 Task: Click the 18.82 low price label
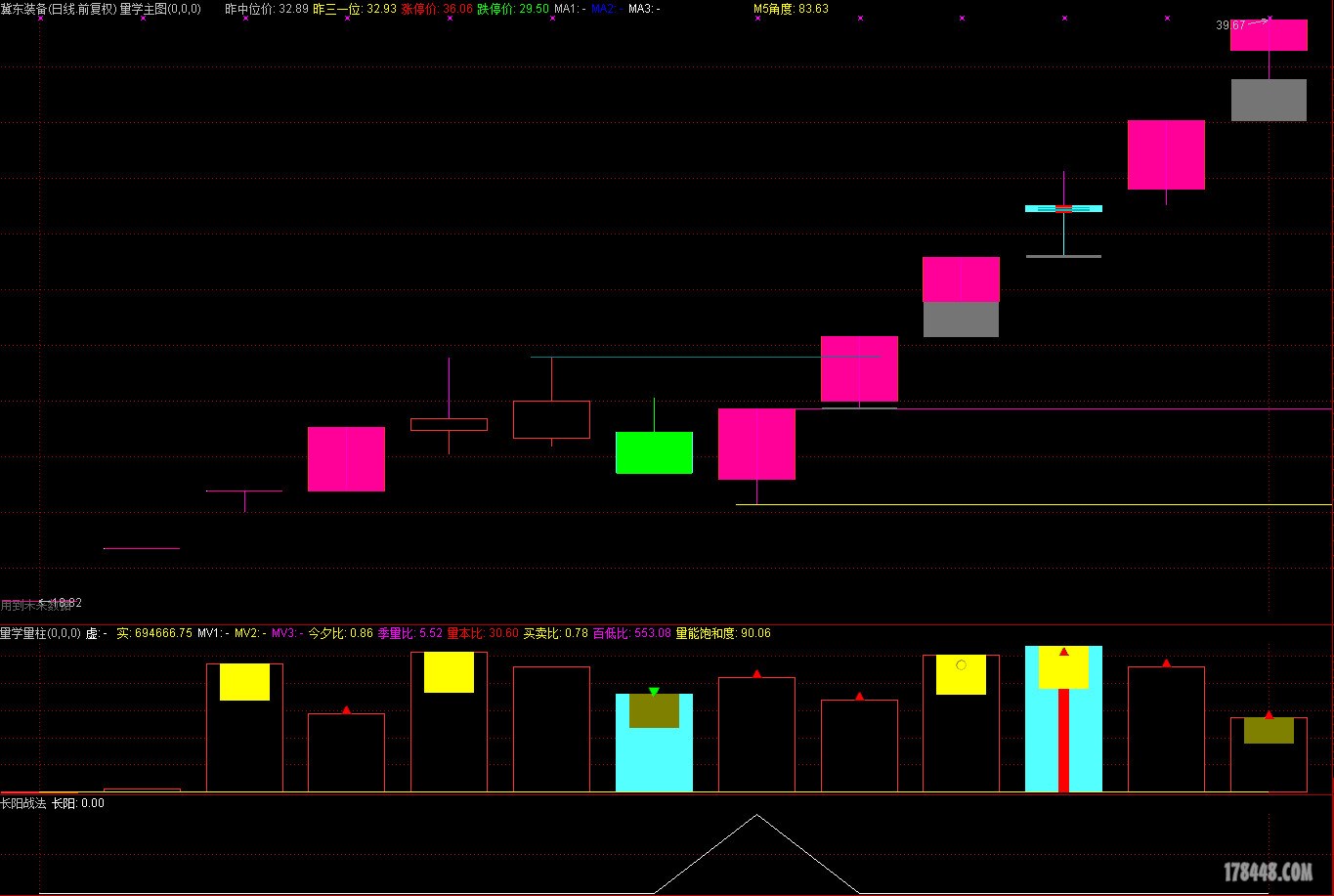[66, 603]
